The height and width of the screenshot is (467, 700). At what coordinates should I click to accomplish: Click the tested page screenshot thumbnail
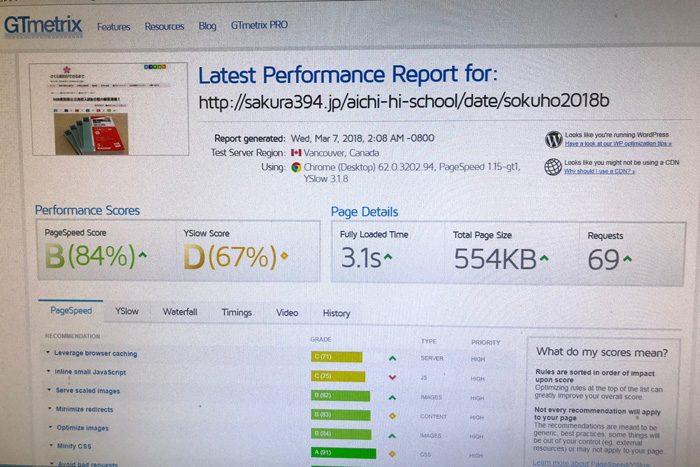[106, 108]
